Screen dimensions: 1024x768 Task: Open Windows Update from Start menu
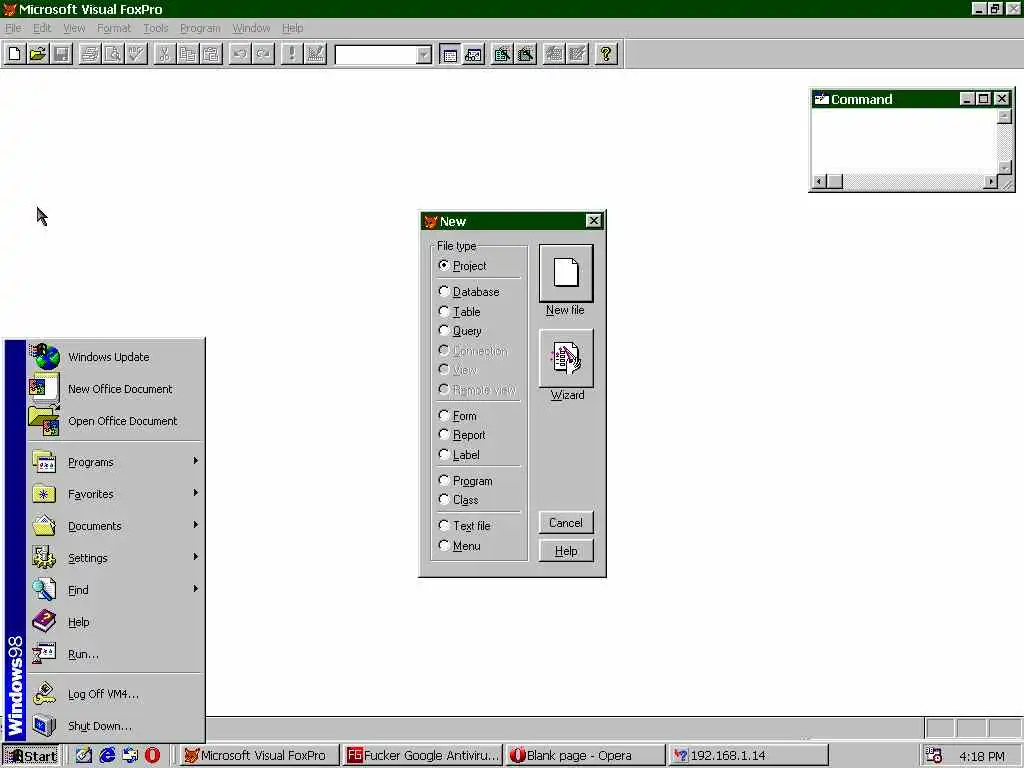coord(115,357)
